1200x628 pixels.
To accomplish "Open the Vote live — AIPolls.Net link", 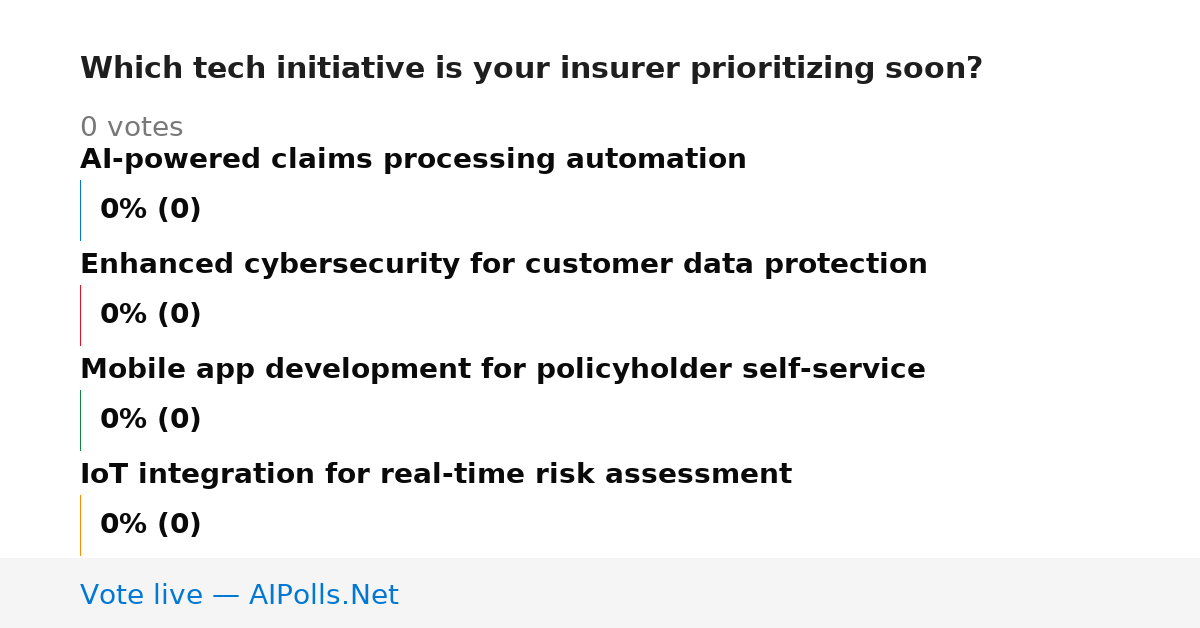I will pos(239,595).
